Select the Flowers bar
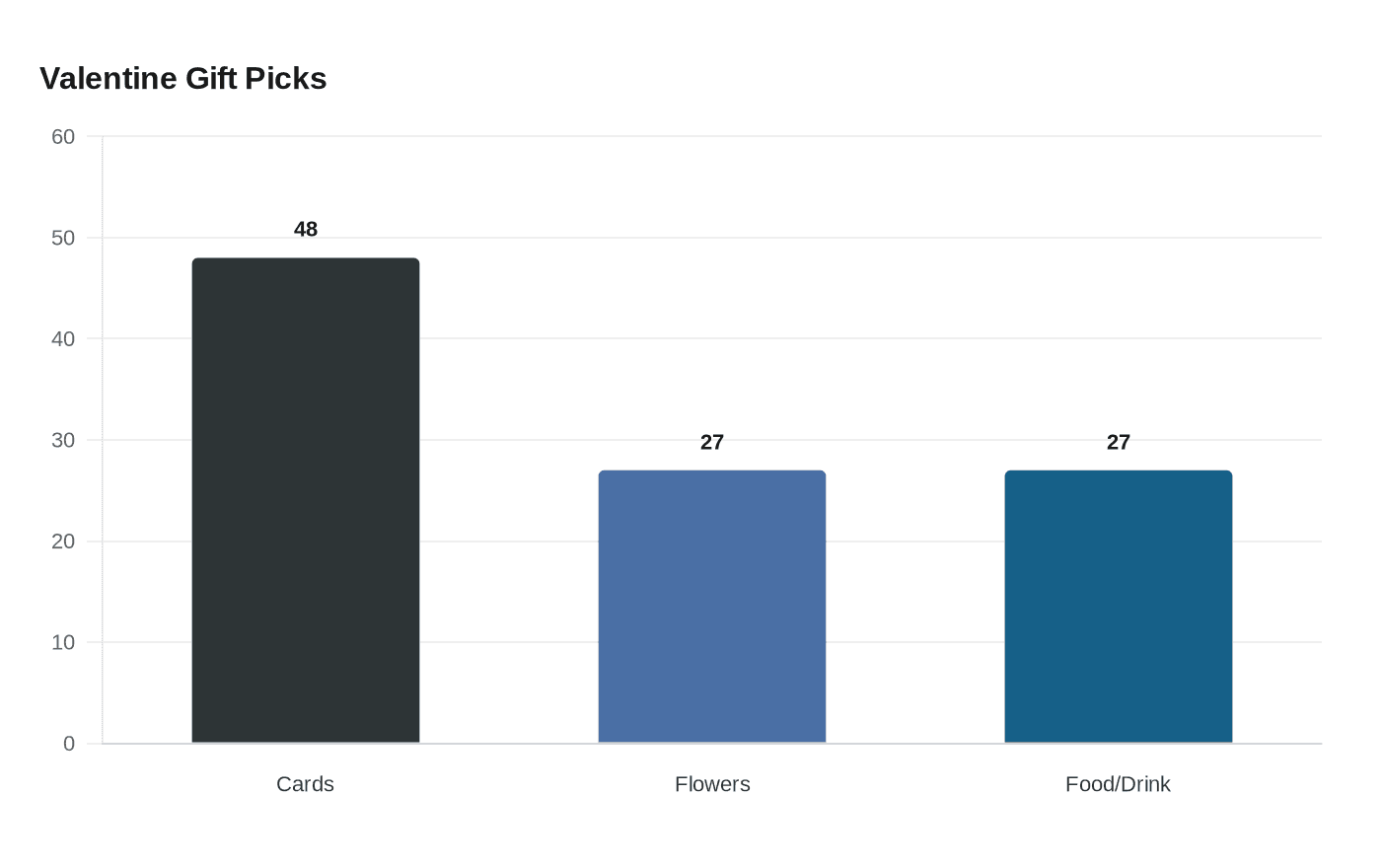This screenshot has width=1381, height=868. [x=712, y=607]
